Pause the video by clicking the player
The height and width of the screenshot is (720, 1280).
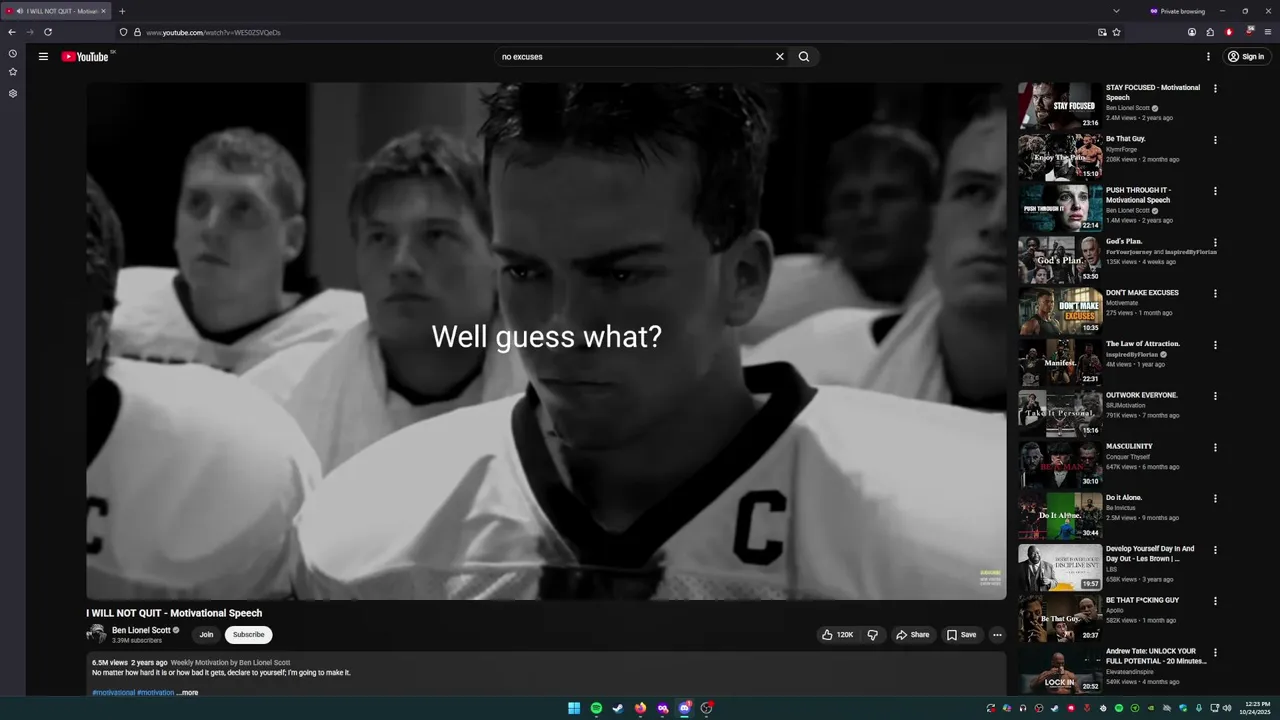(546, 341)
